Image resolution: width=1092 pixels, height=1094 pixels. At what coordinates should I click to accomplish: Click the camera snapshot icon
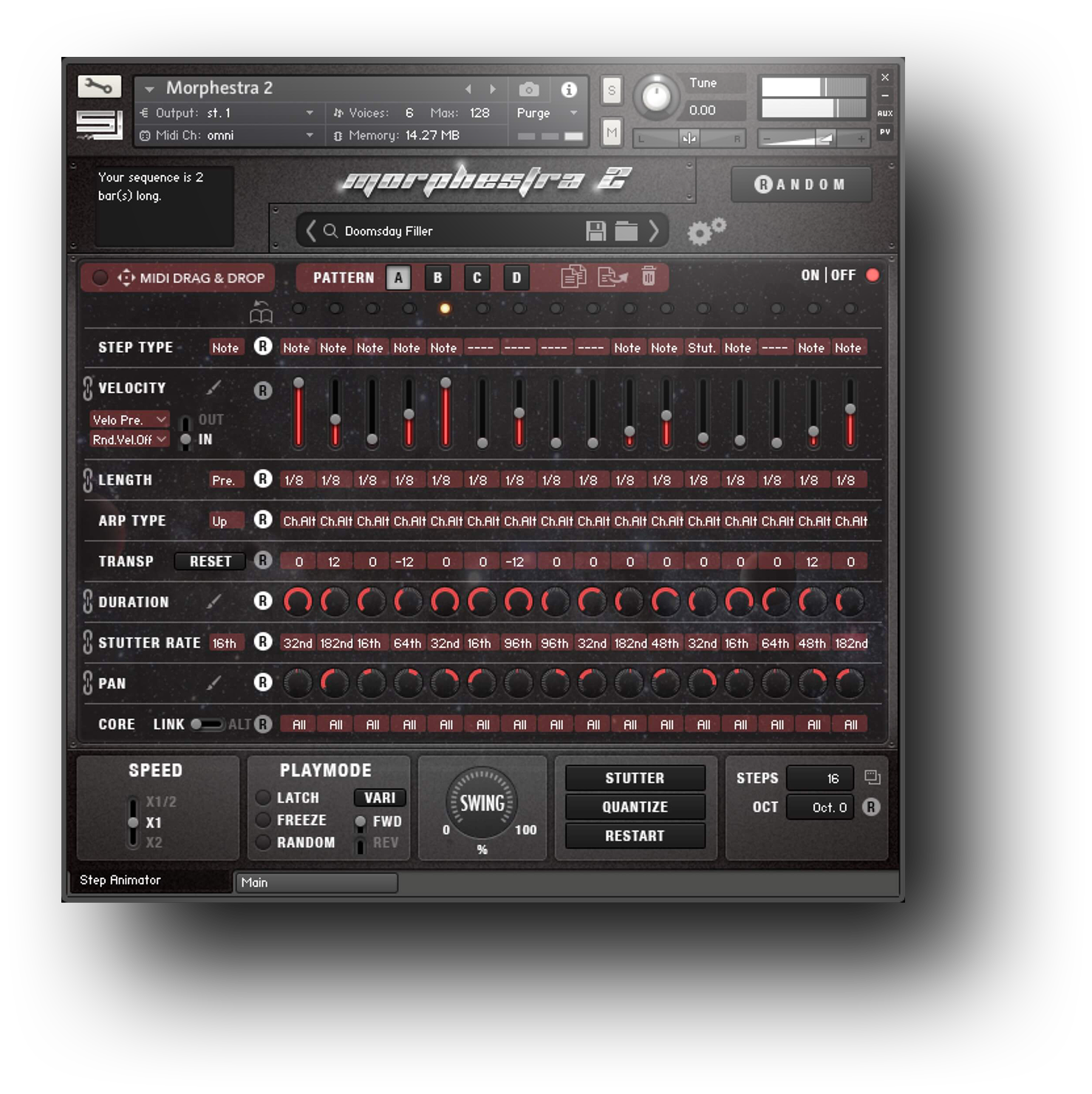[528, 89]
